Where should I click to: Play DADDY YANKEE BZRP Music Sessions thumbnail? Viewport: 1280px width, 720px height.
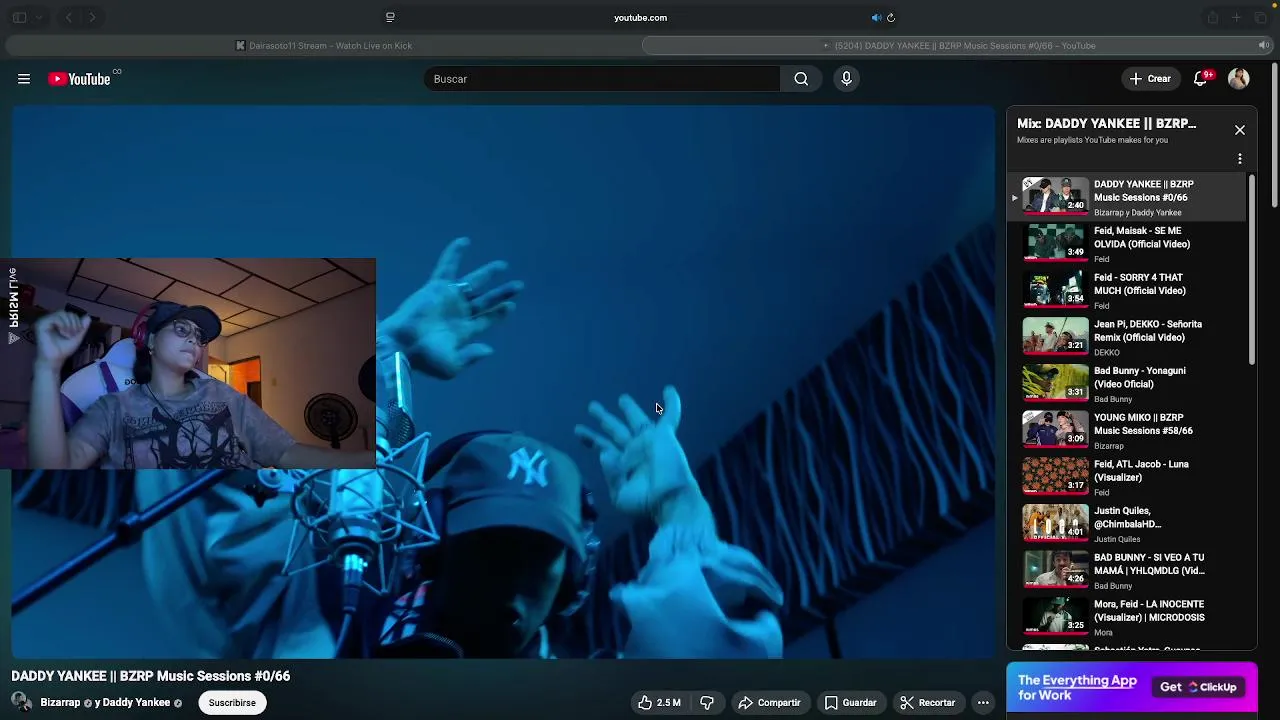coord(1055,195)
